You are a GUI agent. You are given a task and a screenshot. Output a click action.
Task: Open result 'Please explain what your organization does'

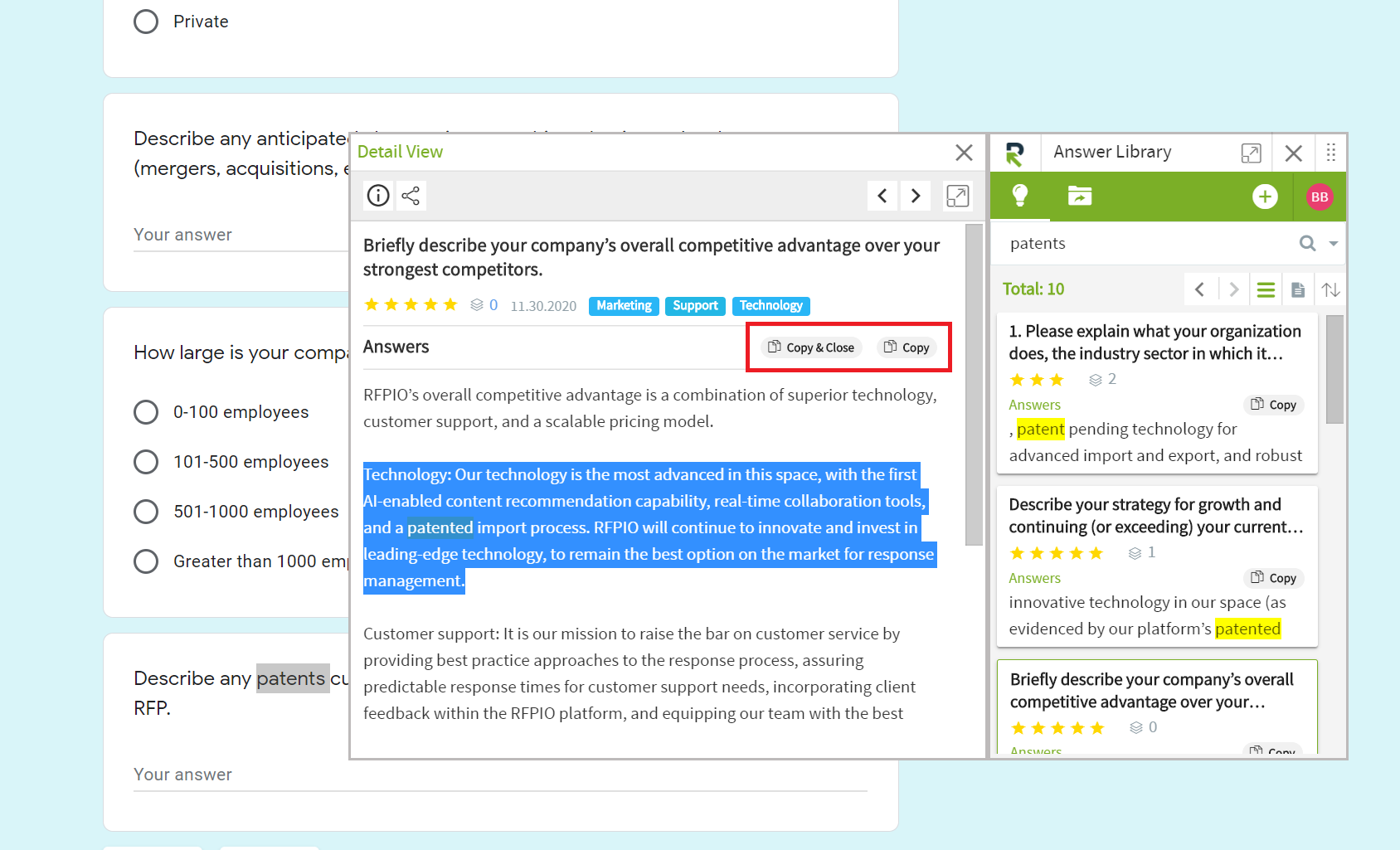coord(1155,342)
